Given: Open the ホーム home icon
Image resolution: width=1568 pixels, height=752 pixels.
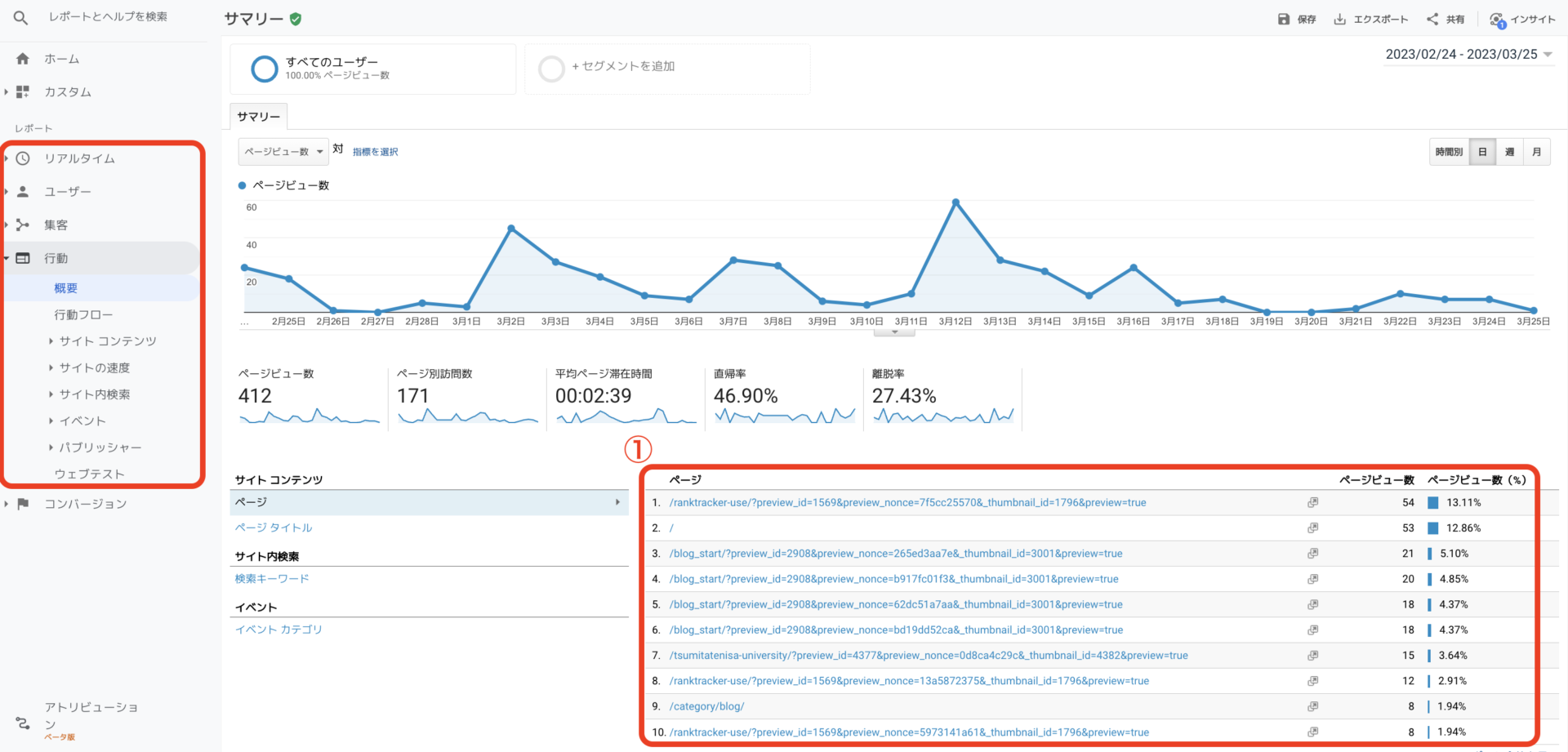Looking at the screenshot, I should [x=23, y=59].
